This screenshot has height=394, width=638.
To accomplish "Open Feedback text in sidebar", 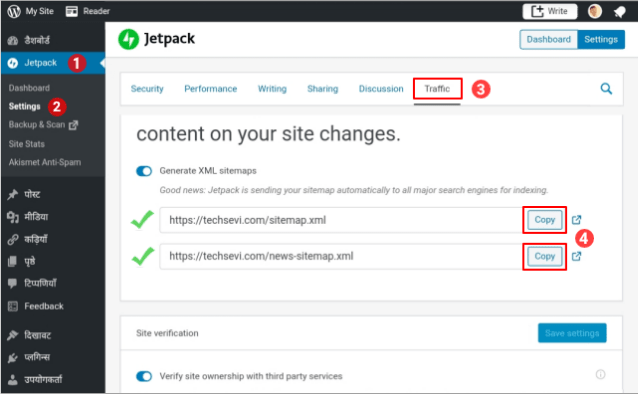I will click(x=44, y=306).
